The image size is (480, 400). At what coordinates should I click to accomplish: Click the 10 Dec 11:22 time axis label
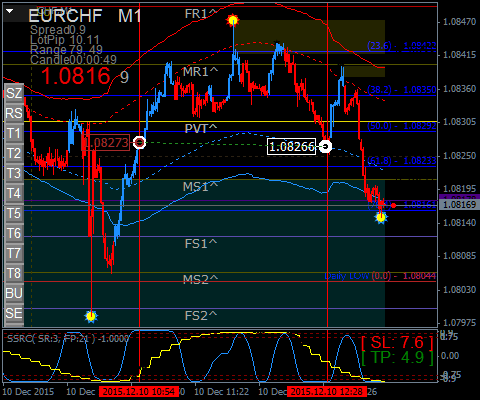point(221,391)
